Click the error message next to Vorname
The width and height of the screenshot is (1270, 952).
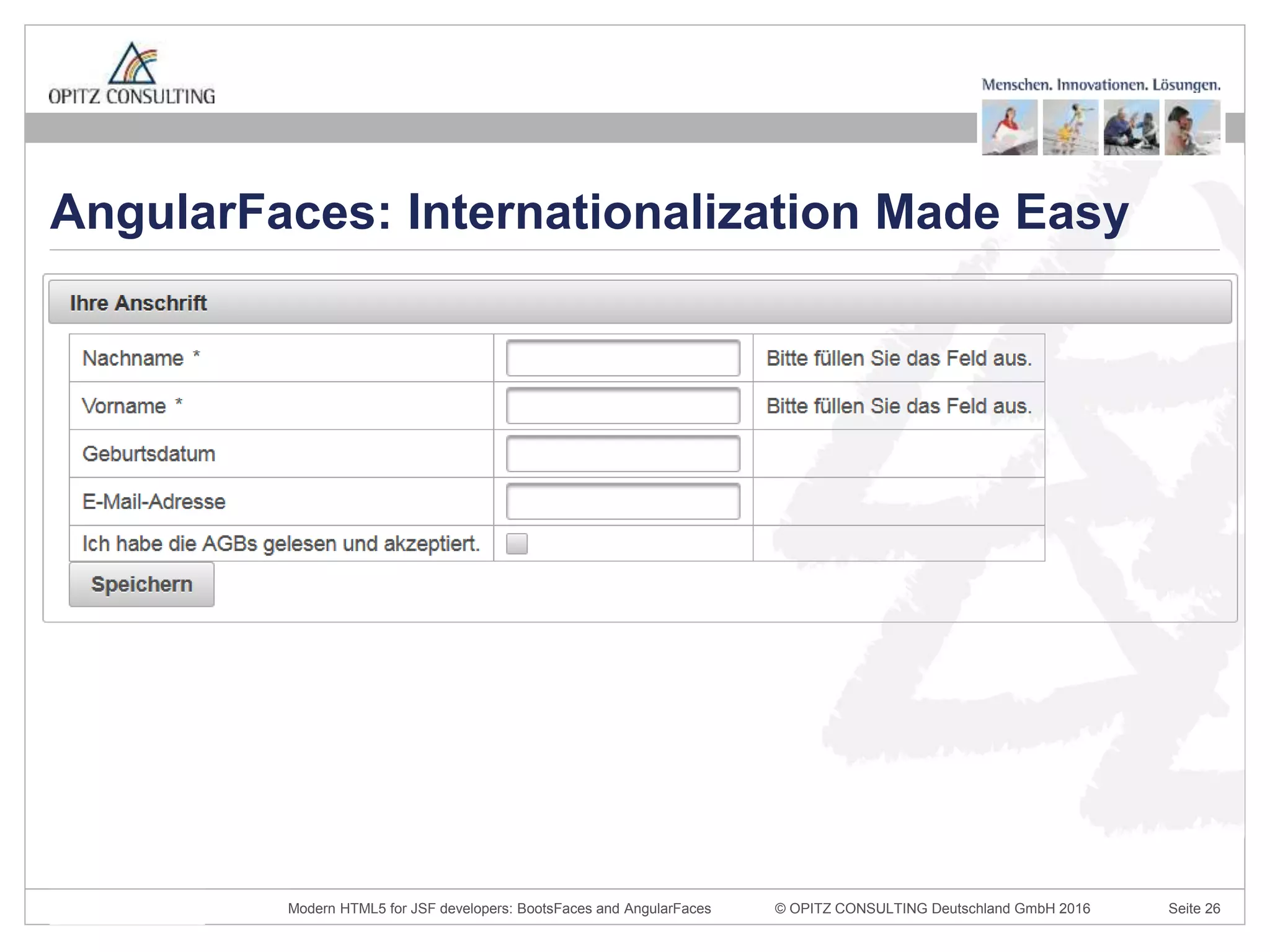(x=899, y=406)
